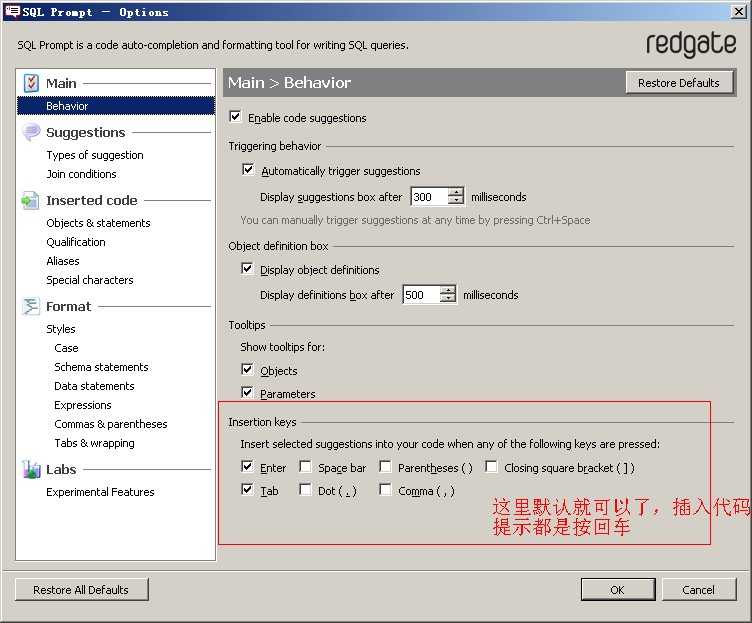Click the Format section heading
The width and height of the screenshot is (752, 623).
pyautogui.click(x=68, y=306)
